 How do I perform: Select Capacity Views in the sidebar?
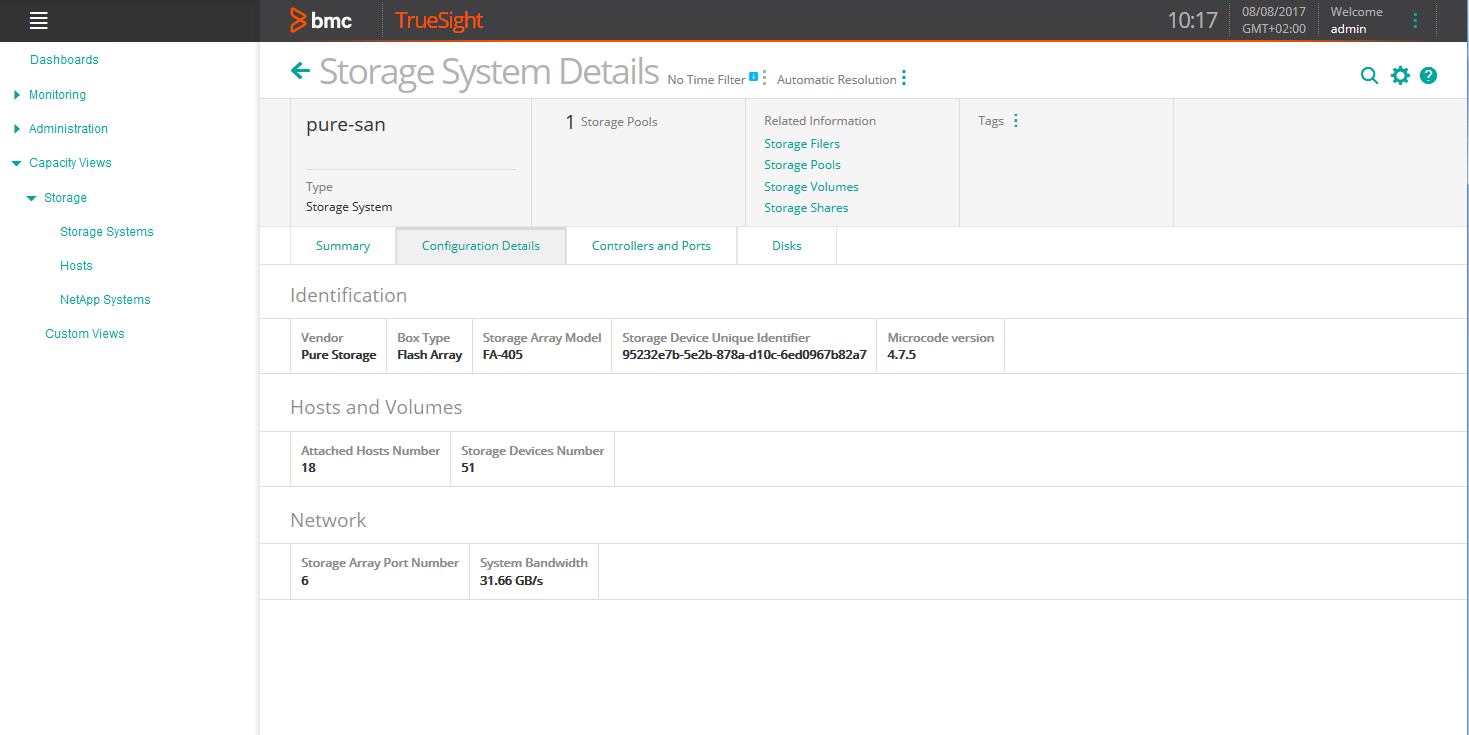70,163
